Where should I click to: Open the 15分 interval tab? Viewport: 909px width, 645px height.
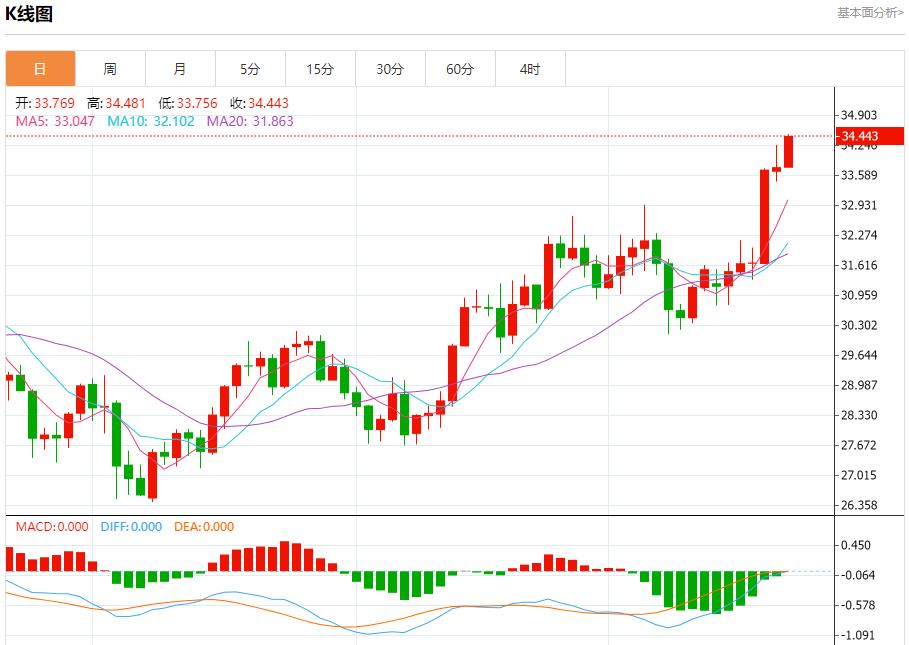[320, 69]
